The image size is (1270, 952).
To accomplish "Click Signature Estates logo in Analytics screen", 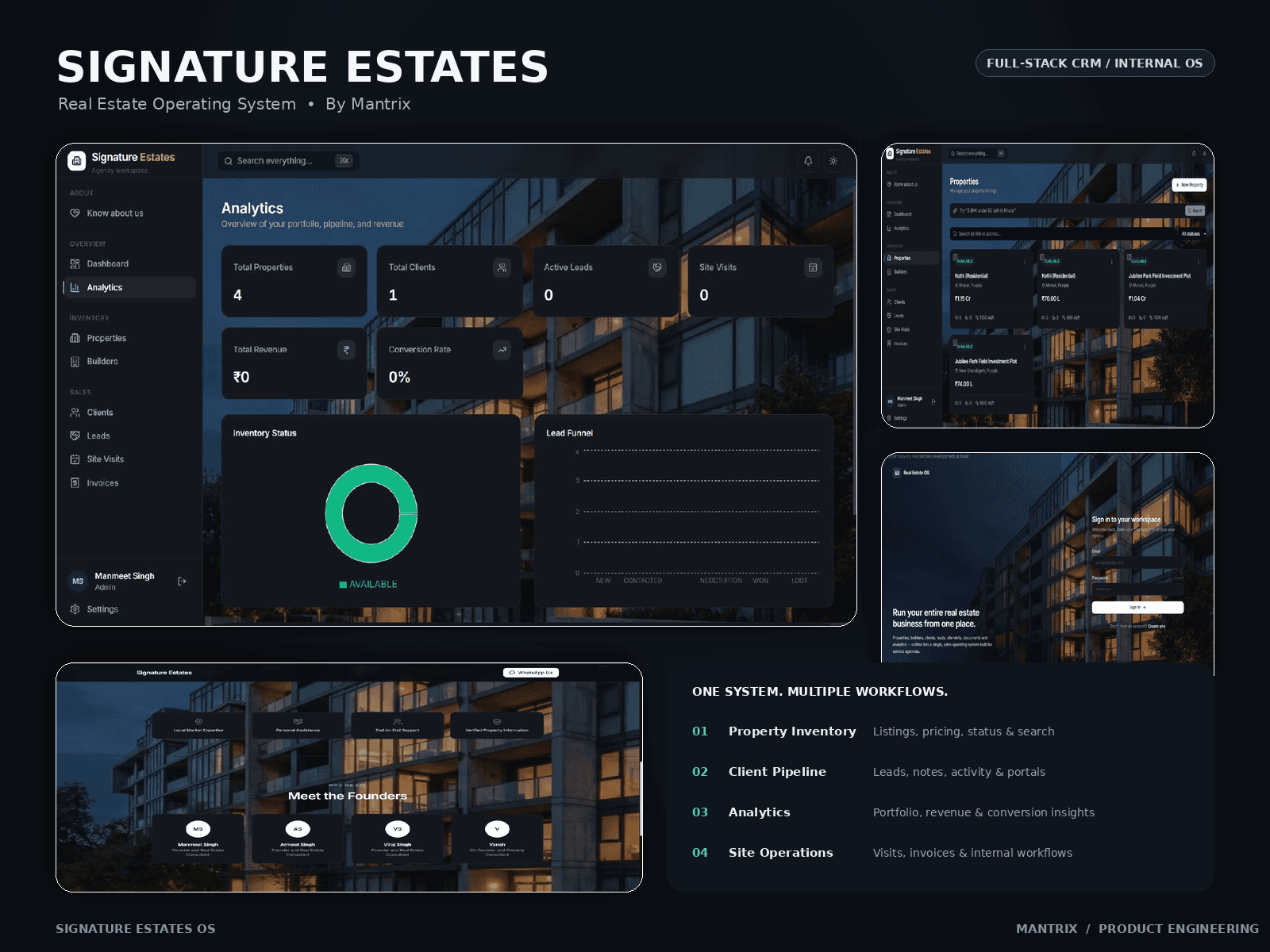I will 77,161.
